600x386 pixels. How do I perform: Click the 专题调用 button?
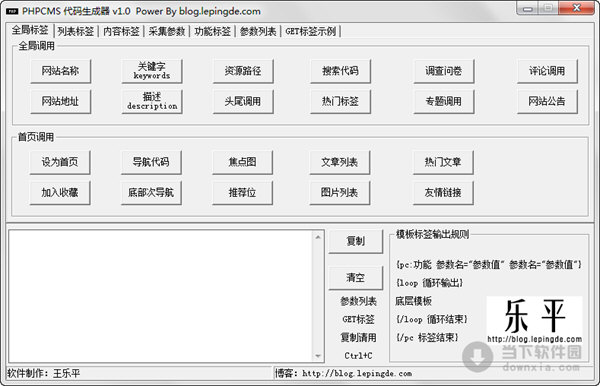(x=443, y=101)
